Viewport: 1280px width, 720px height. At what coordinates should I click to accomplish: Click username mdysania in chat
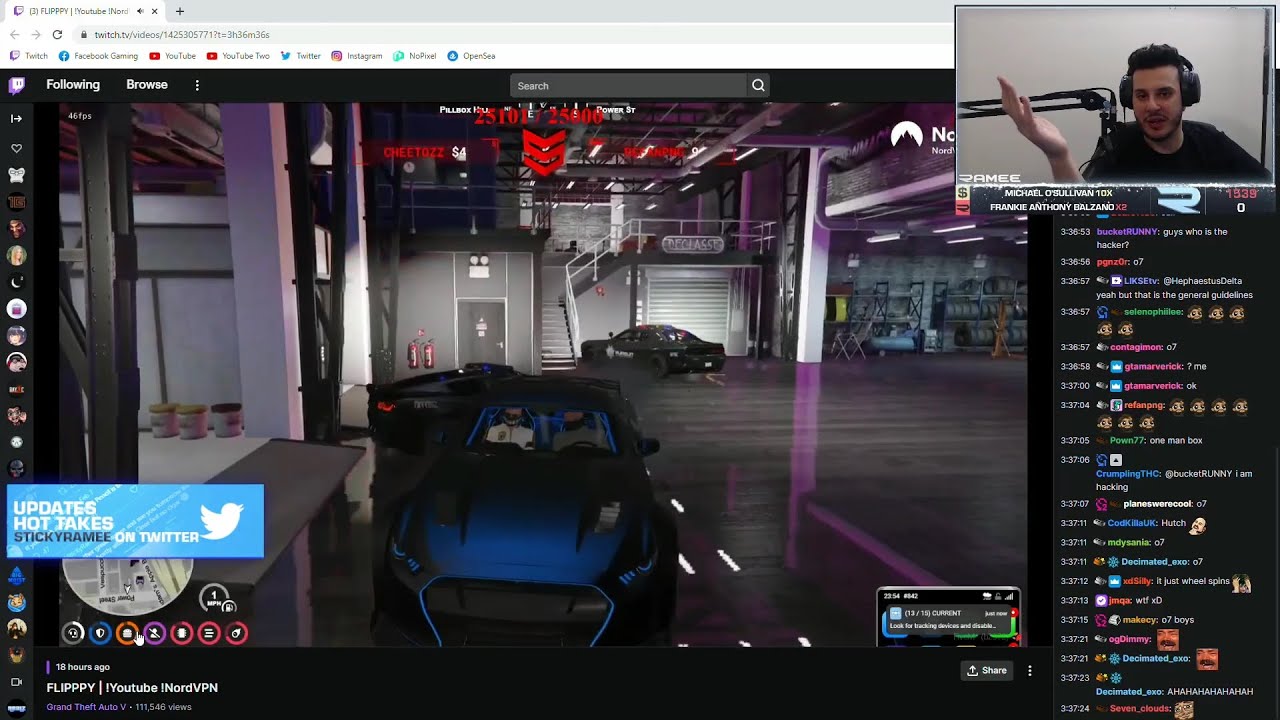(1129, 543)
